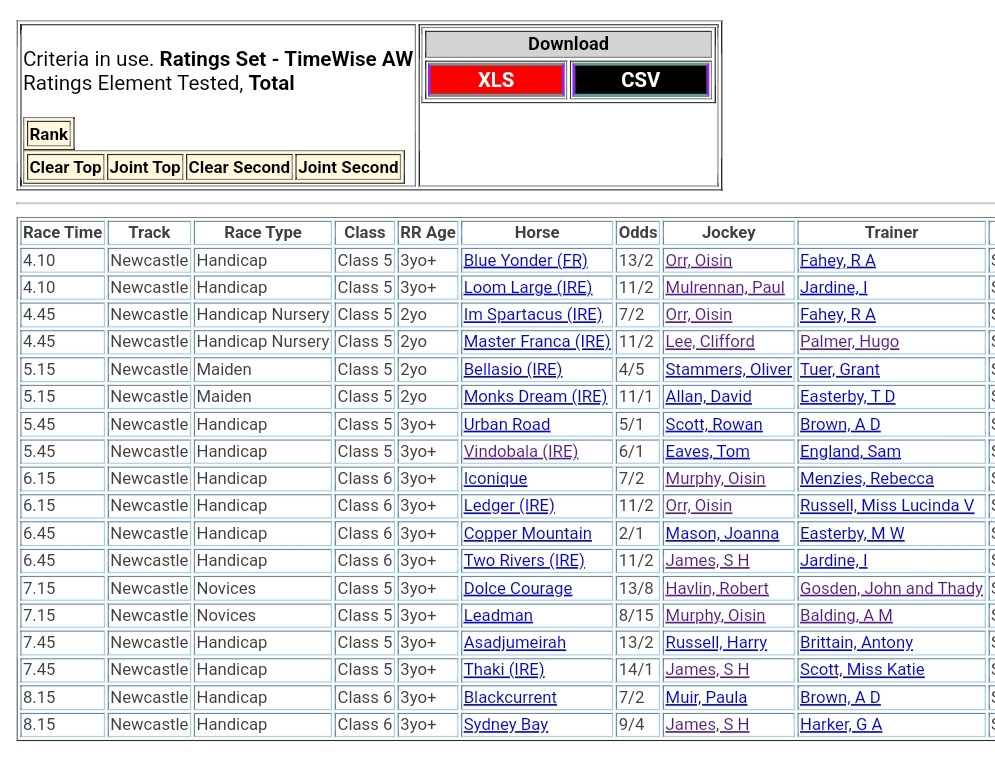
Task: Open horse Vindobala (IRE) link
Action: [520, 451]
